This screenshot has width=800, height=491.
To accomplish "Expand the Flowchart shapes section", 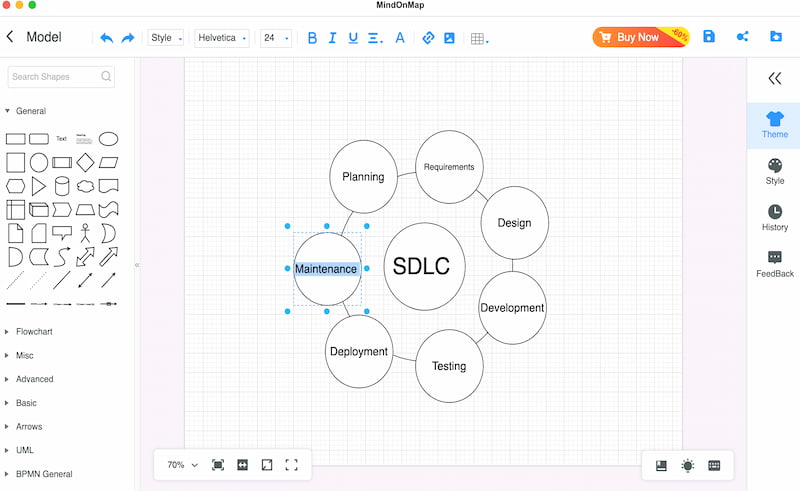I will pos(7,332).
